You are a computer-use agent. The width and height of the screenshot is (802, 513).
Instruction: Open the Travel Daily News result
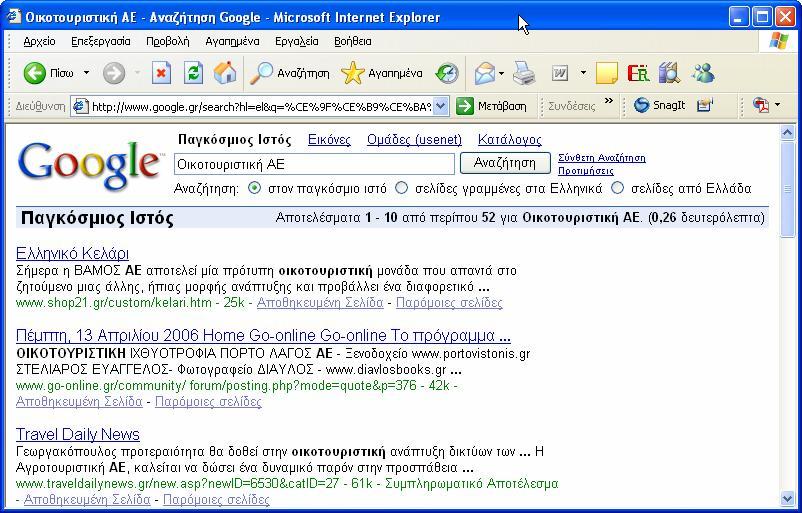[x=78, y=434]
